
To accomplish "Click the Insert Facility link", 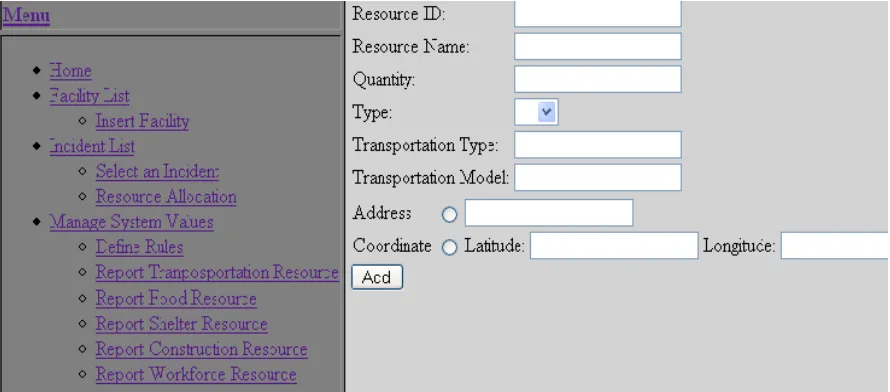I will coord(142,121).
